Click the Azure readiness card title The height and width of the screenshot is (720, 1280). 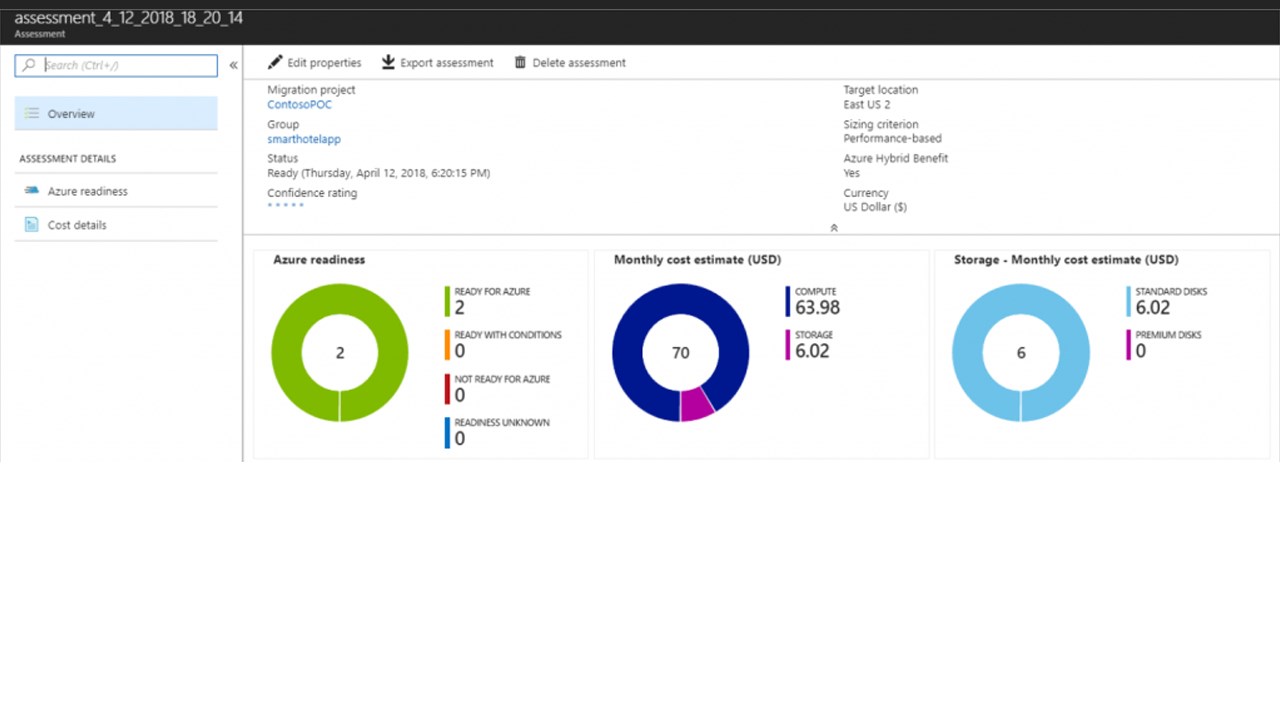319,259
